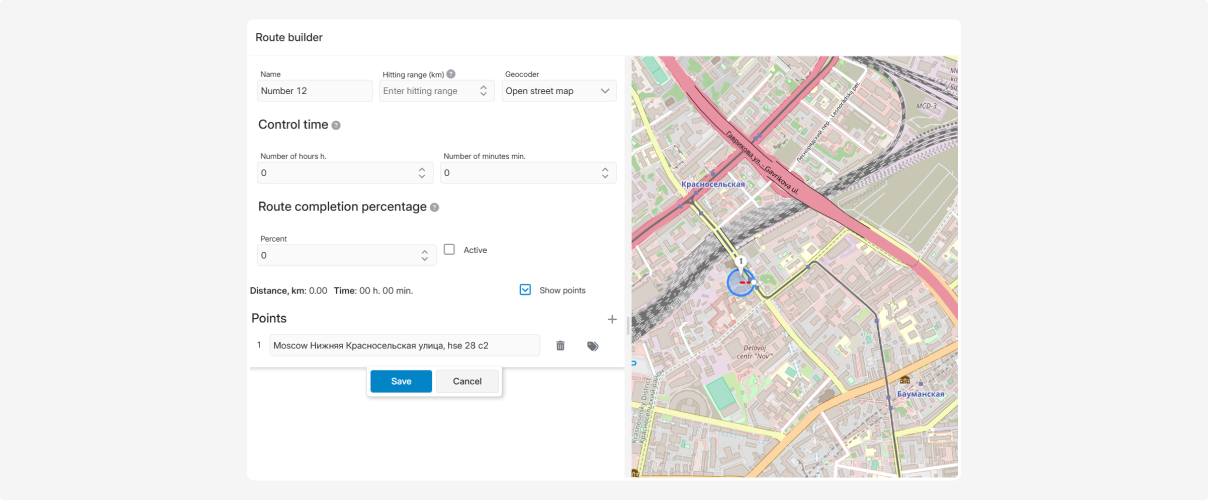Viewport: 1208px width, 500px height.
Task: Uncheck the Show points checkbox
Action: 525,290
